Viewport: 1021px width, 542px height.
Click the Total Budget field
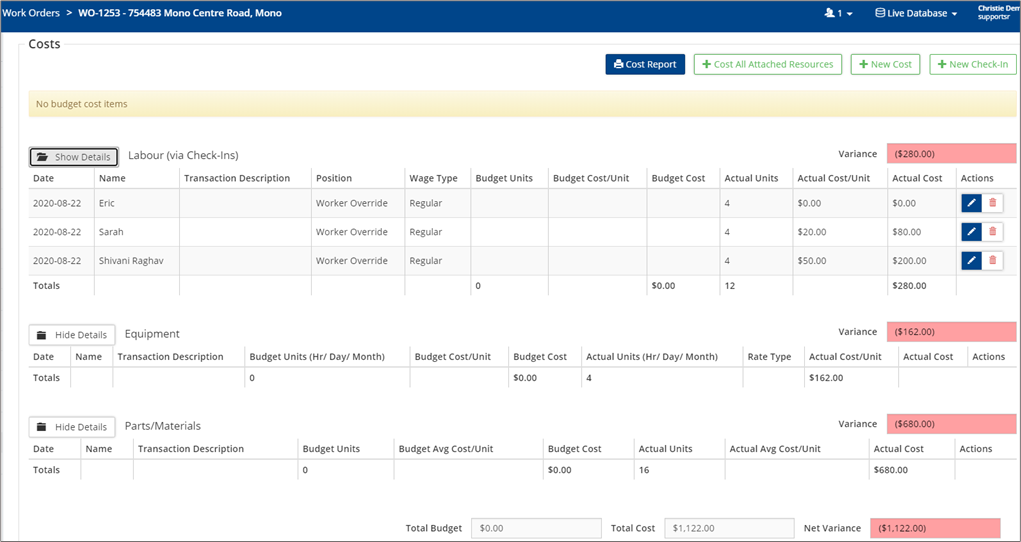tap(536, 528)
